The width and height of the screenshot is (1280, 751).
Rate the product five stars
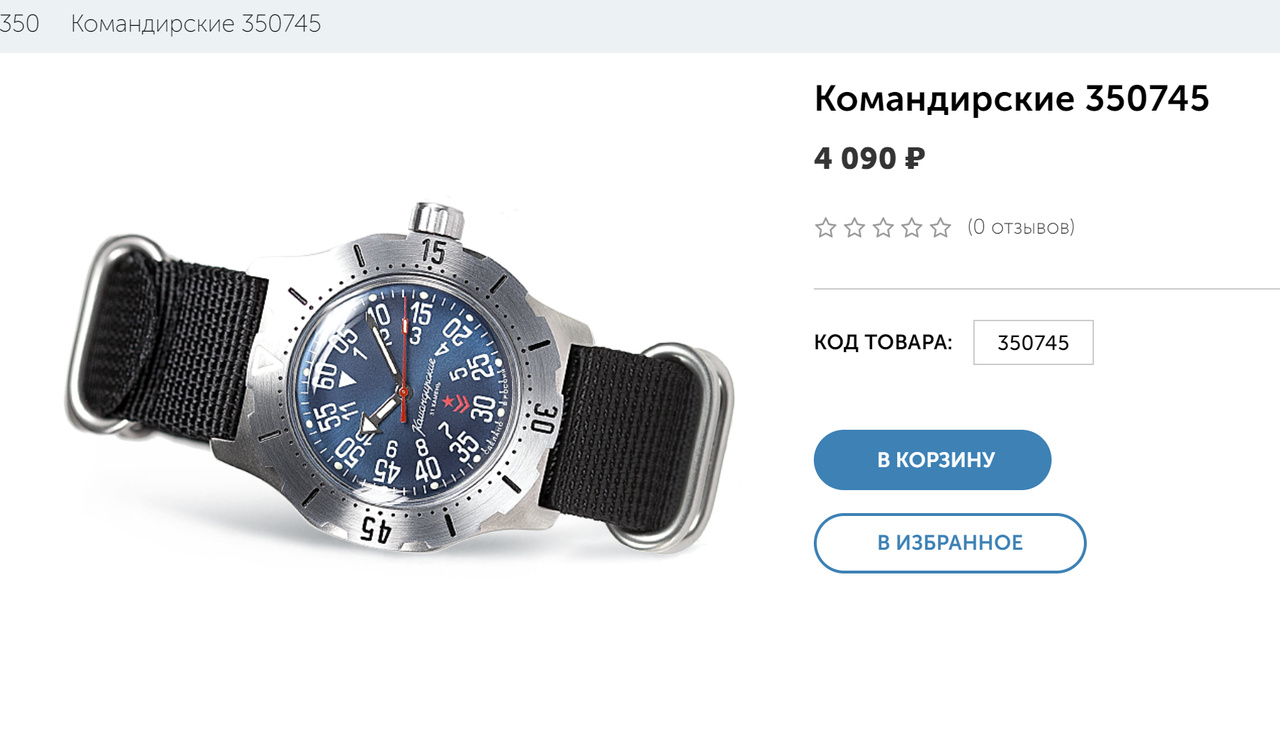click(941, 228)
